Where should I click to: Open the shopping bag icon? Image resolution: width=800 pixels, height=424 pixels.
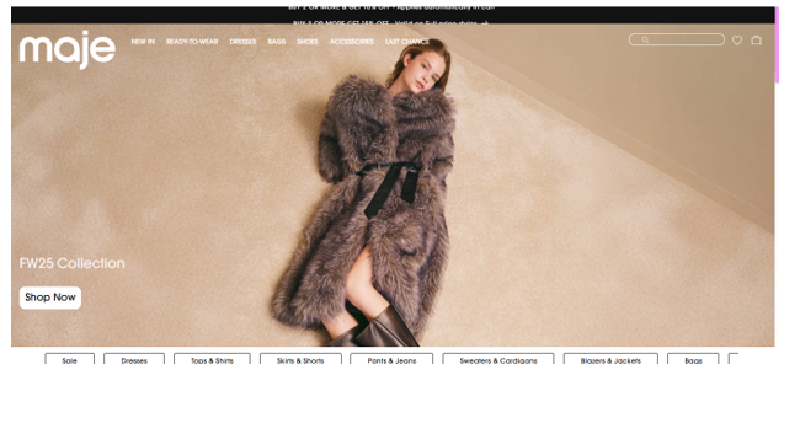pyautogui.click(x=756, y=41)
